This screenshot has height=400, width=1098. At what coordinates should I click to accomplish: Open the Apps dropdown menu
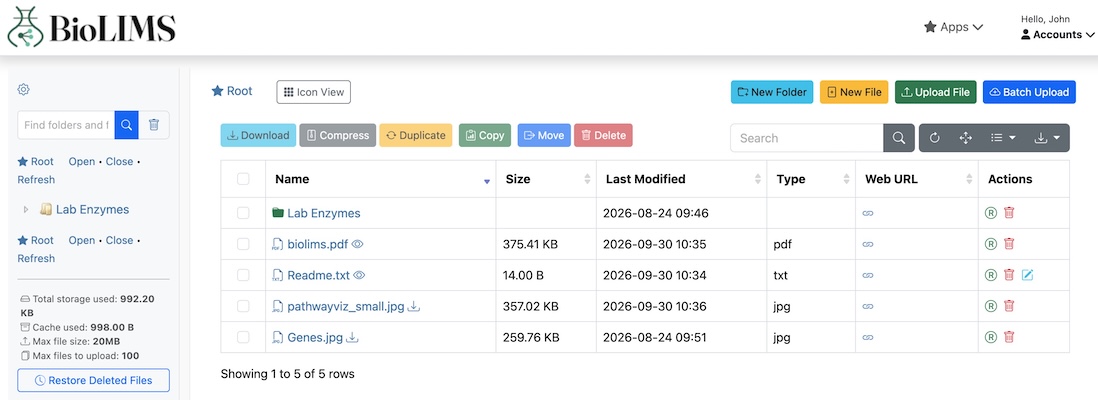(x=954, y=27)
